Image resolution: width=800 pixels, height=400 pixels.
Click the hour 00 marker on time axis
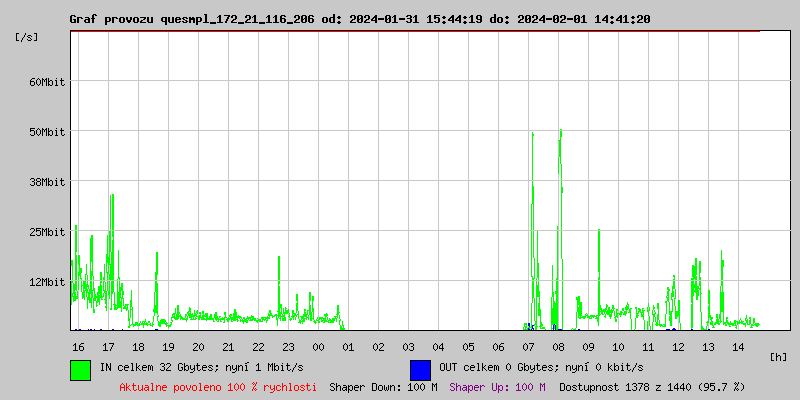(x=318, y=347)
